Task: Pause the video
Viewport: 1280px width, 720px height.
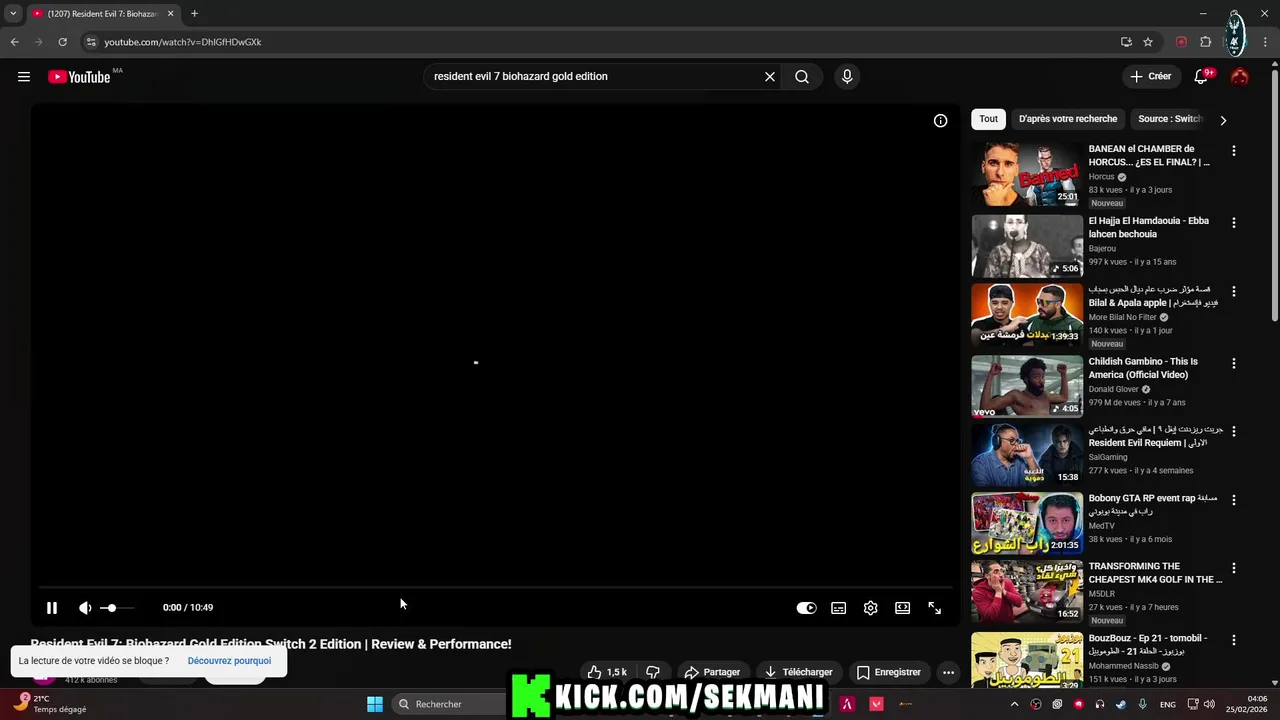Action: click(x=52, y=608)
